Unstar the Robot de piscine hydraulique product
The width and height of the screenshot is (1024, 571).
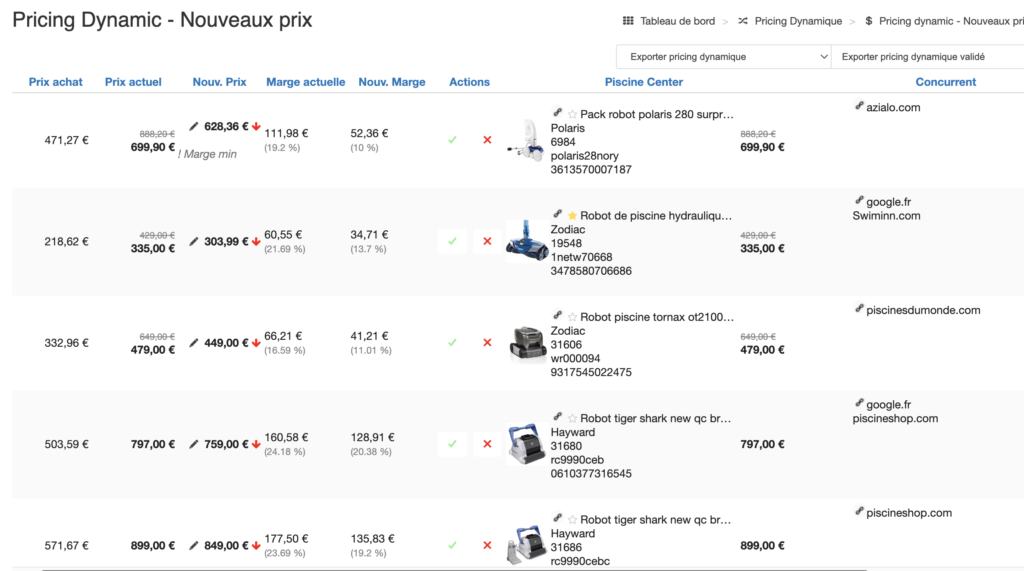click(x=572, y=215)
